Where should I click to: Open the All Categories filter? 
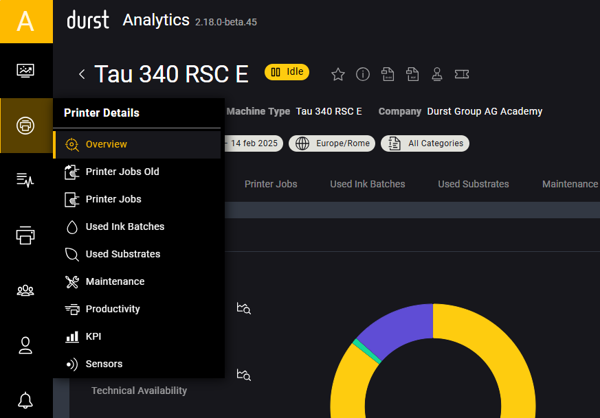coord(426,143)
